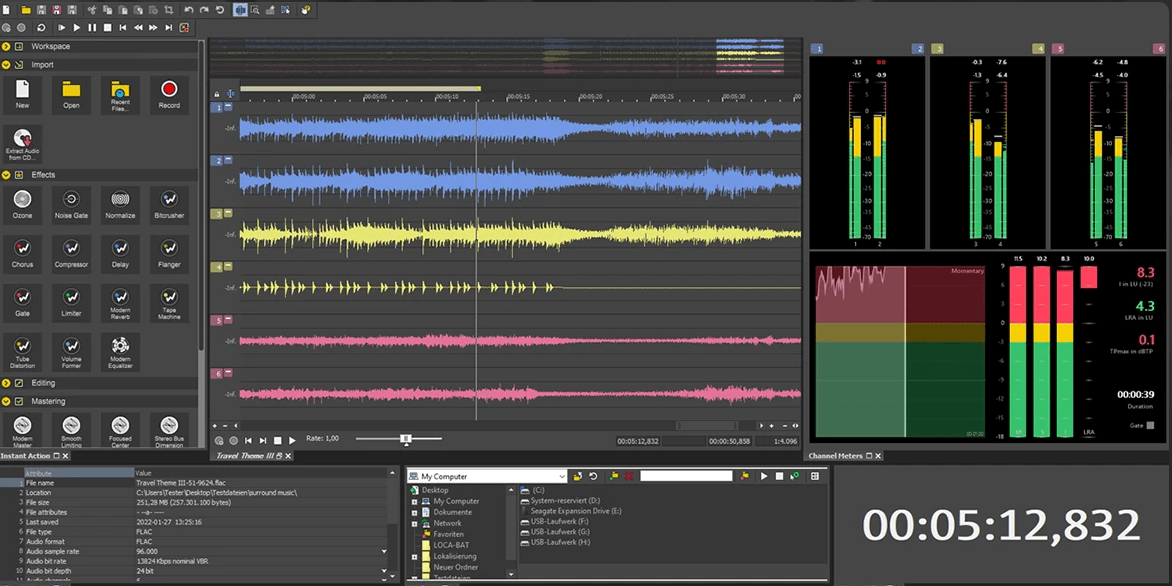The height and width of the screenshot is (586, 1172).
Task: Click the Undo arrow in the top toolbar
Action: click(x=188, y=10)
